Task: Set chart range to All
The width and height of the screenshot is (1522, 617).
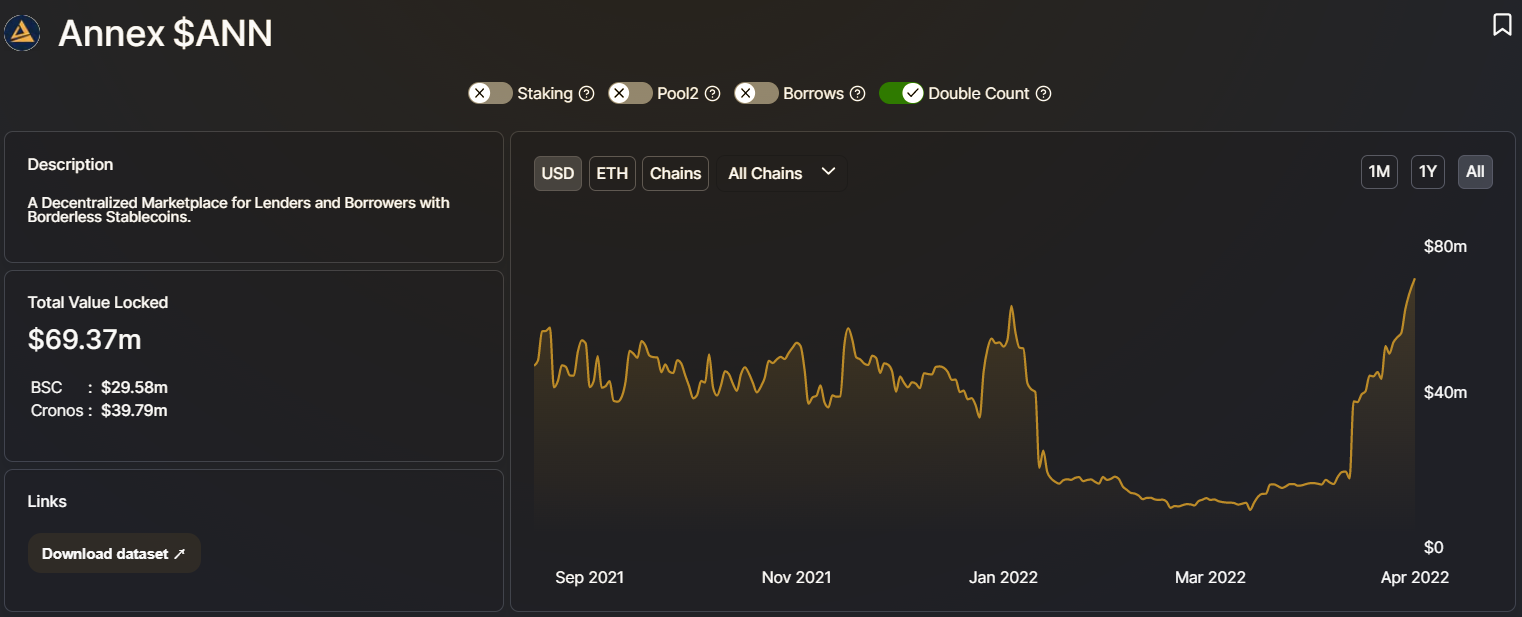Action: pyautogui.click(x=1475, y=172)
